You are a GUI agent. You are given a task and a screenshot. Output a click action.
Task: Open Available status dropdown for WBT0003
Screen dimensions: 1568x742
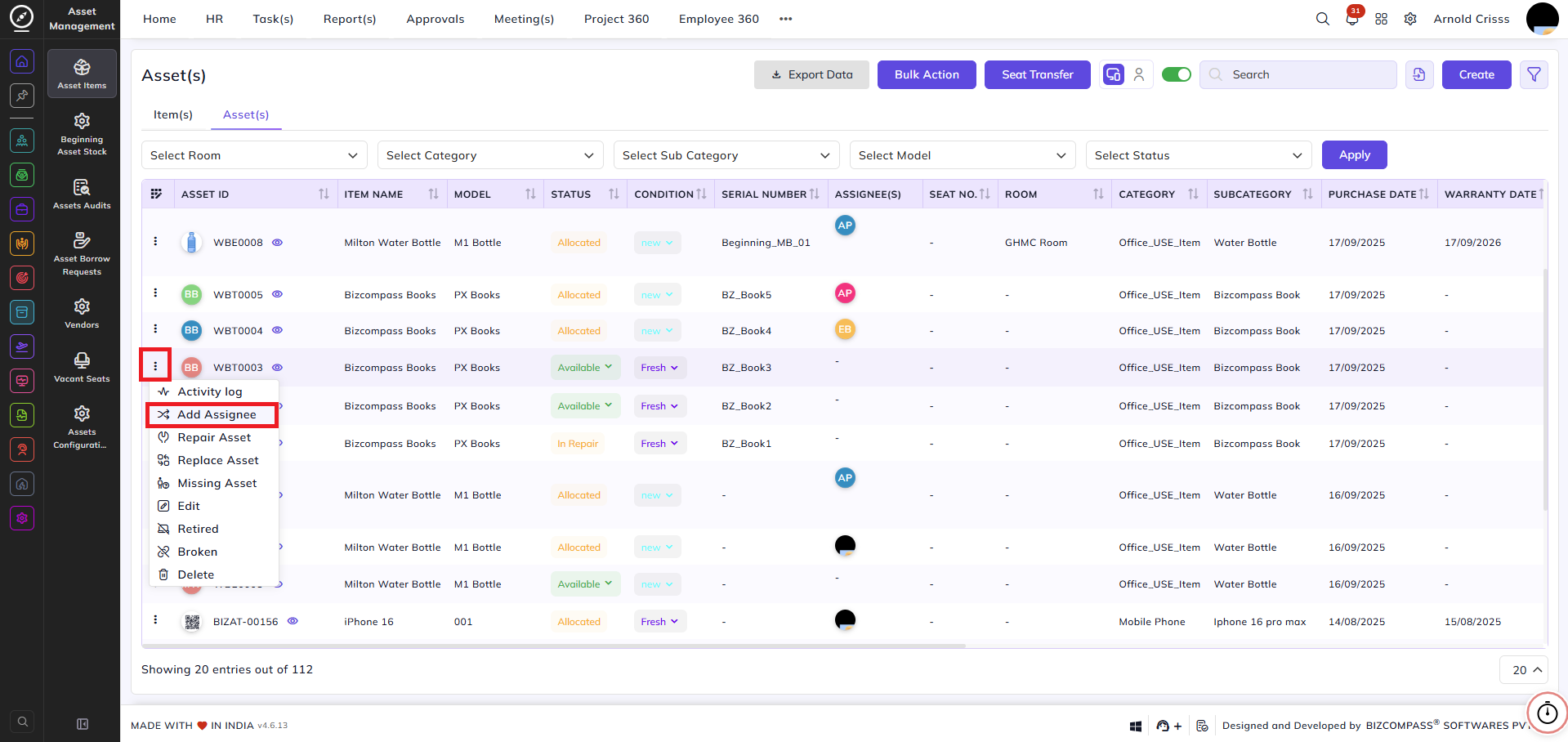(x=585, y=368)
